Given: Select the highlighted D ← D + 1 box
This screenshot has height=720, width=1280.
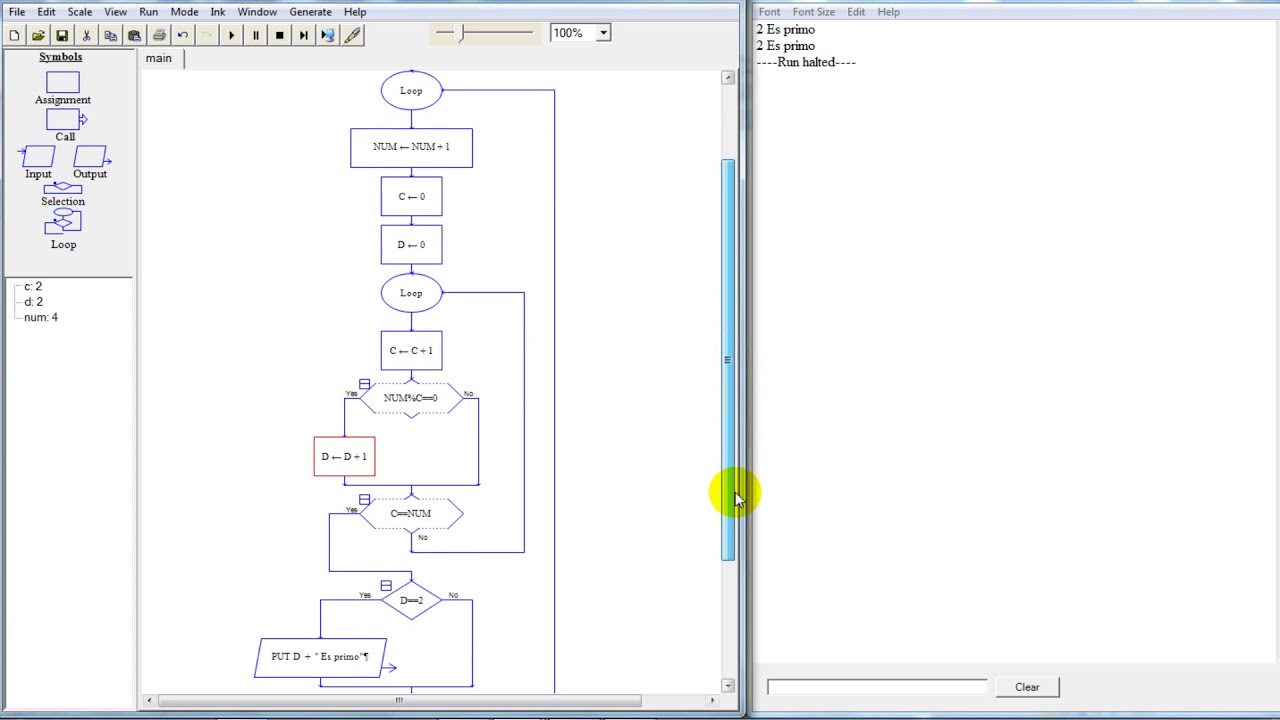Looking at the screenshot, I should point(344,457).
